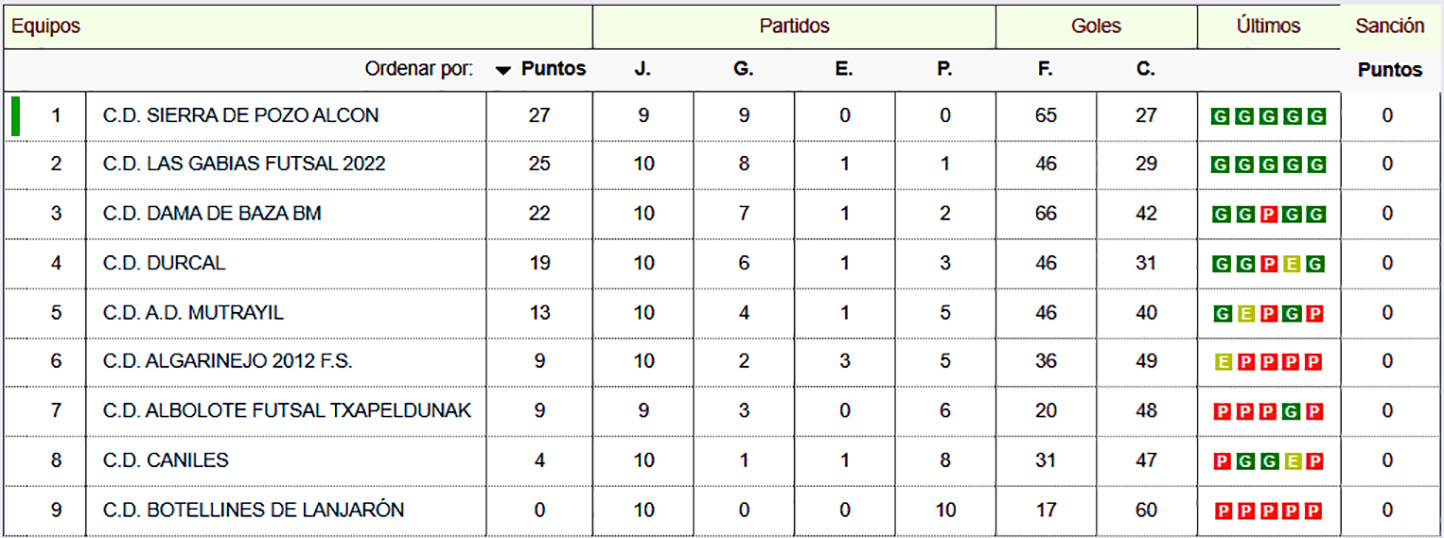Click first yellow E icon for Algarinejo
This screenshot has width=1444, height=538.
(x=1221, y=362)
